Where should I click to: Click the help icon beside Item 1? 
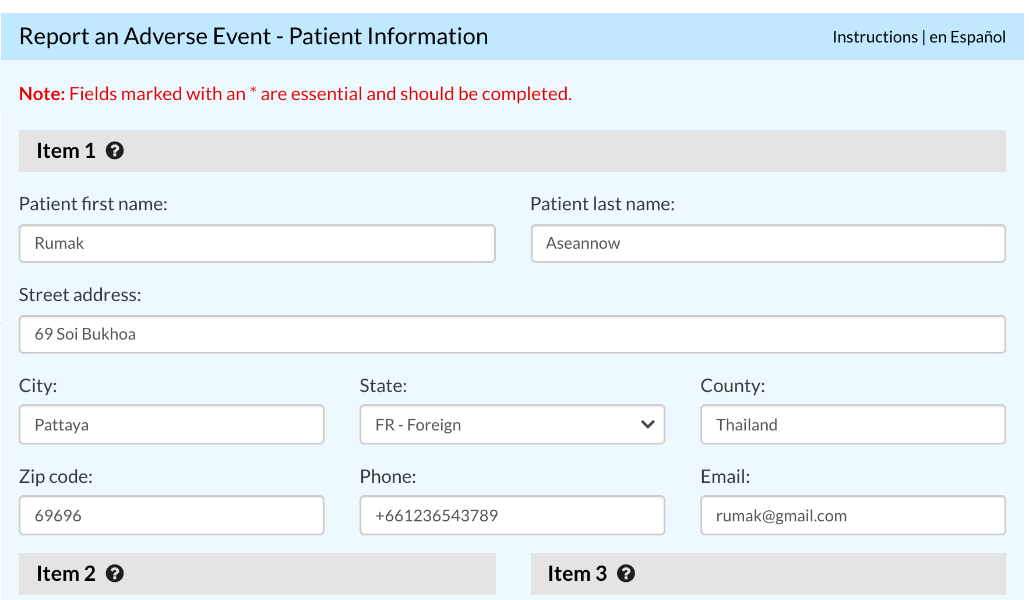coord(115,151)
